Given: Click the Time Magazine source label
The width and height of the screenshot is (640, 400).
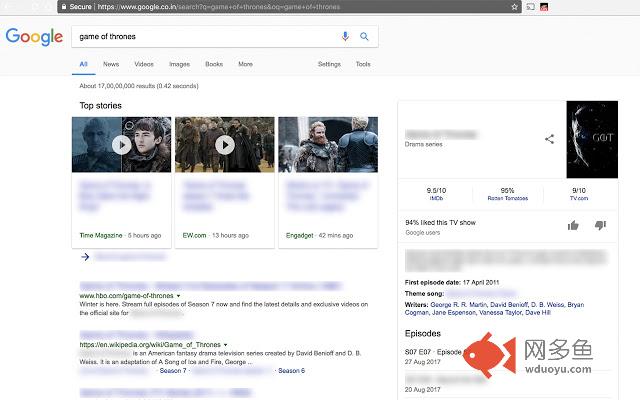Looking at the screenshot, I should tap(101, 236).
